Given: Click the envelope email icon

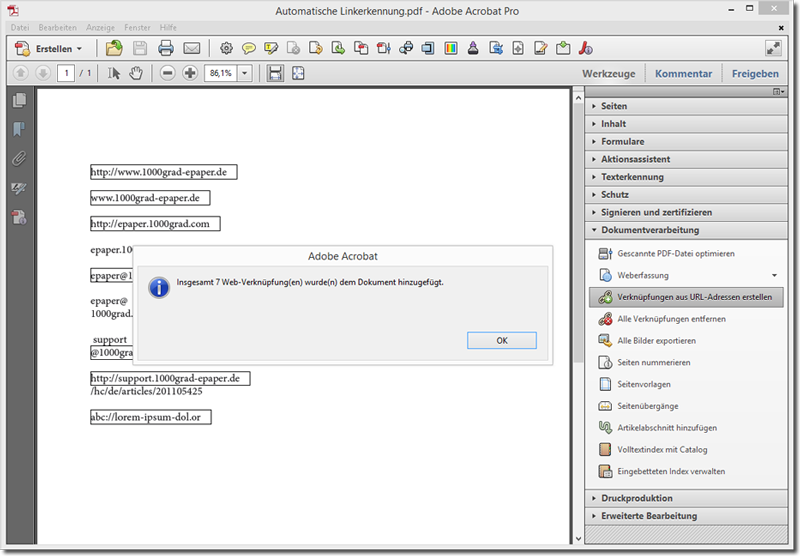Looking at the screenshot, I should tap(192, 48).
